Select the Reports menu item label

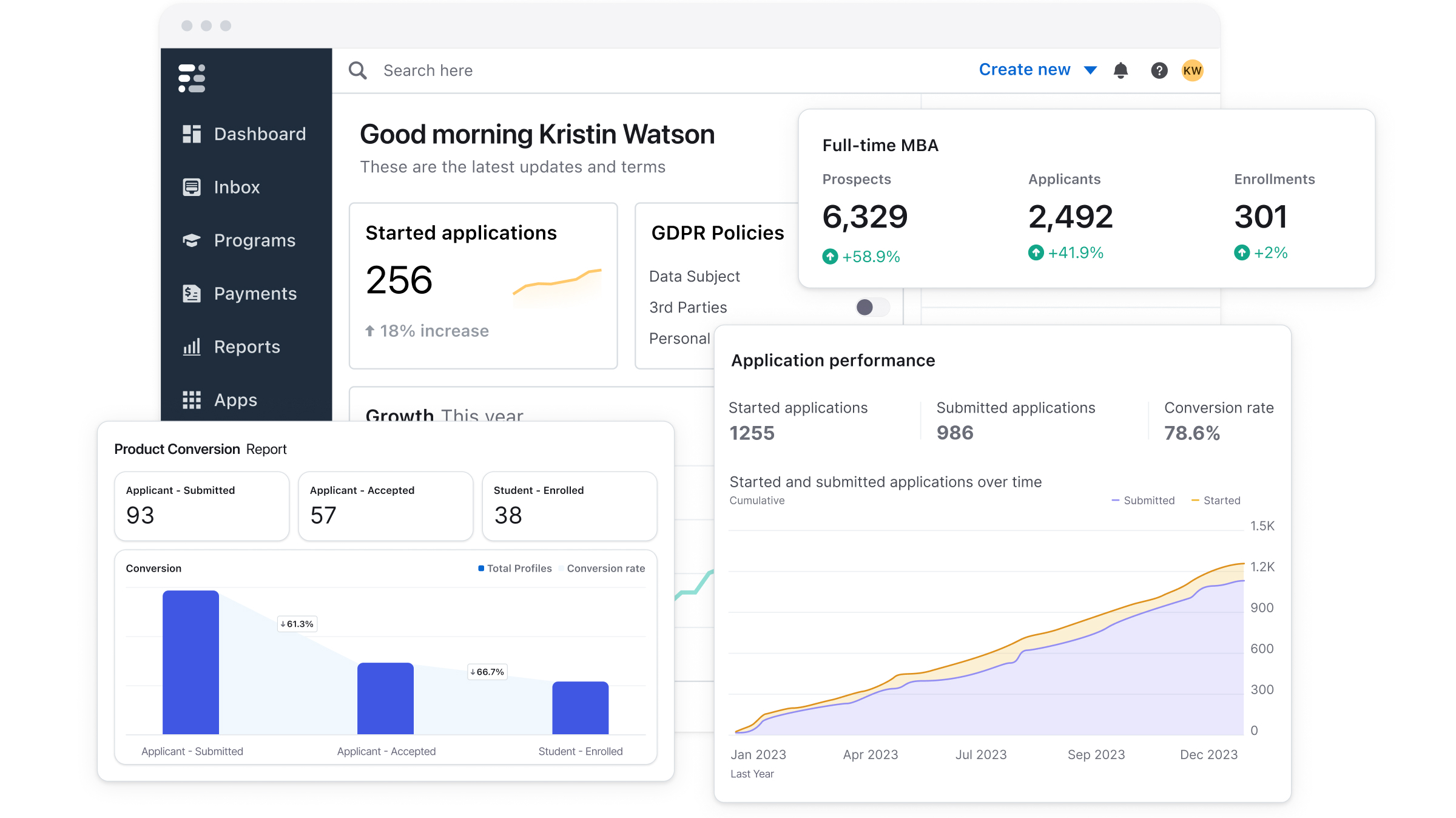(x=247, y=347)
